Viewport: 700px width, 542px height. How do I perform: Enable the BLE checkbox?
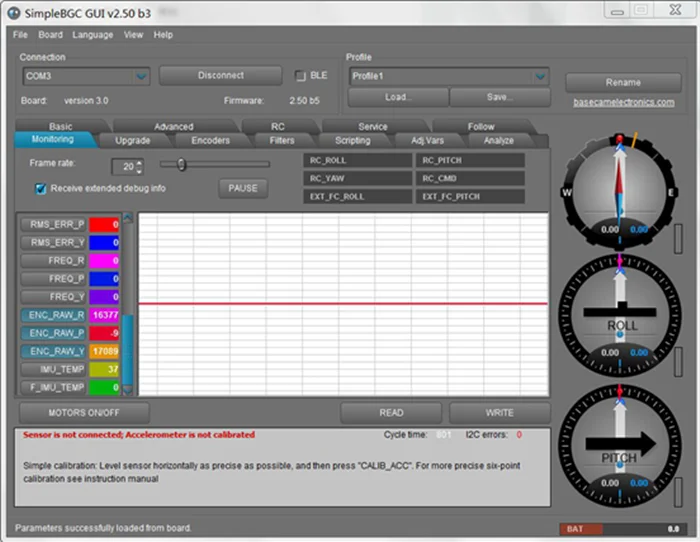[300, 76]
